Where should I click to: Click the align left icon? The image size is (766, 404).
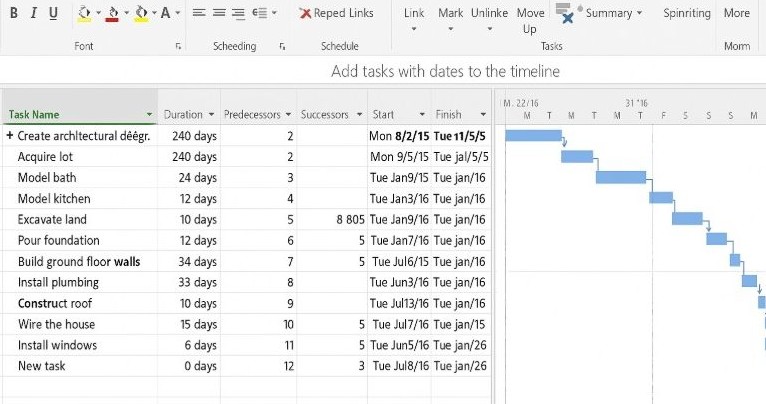199,13
